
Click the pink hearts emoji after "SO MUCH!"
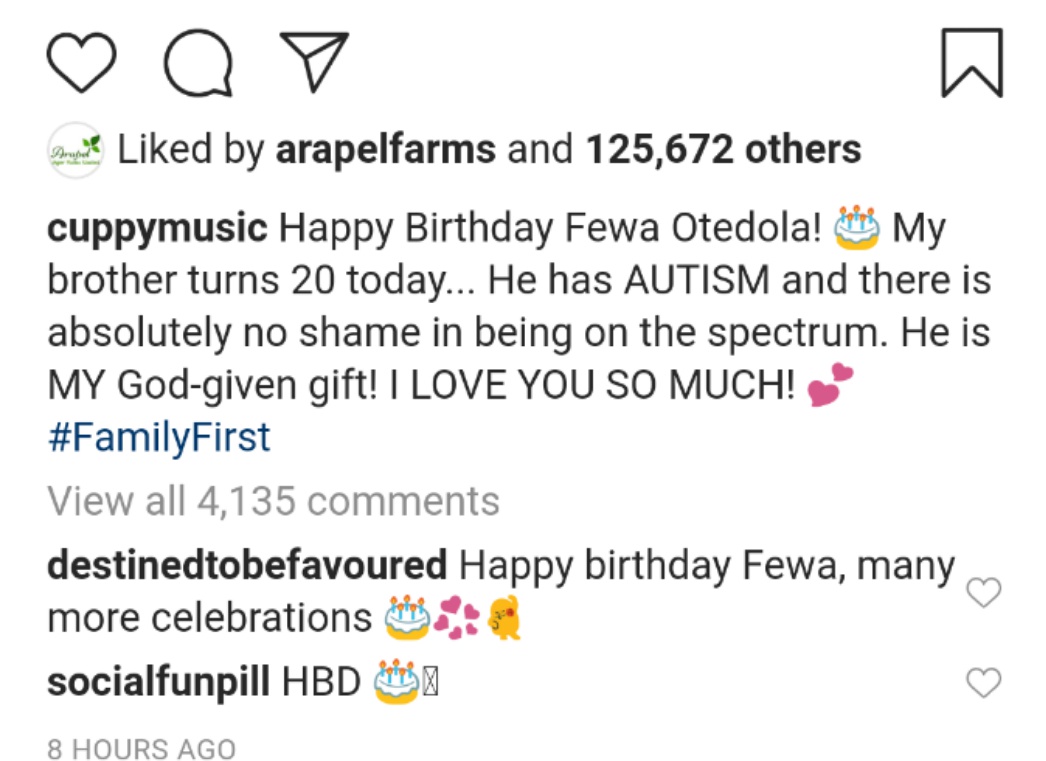coord(830,386)
